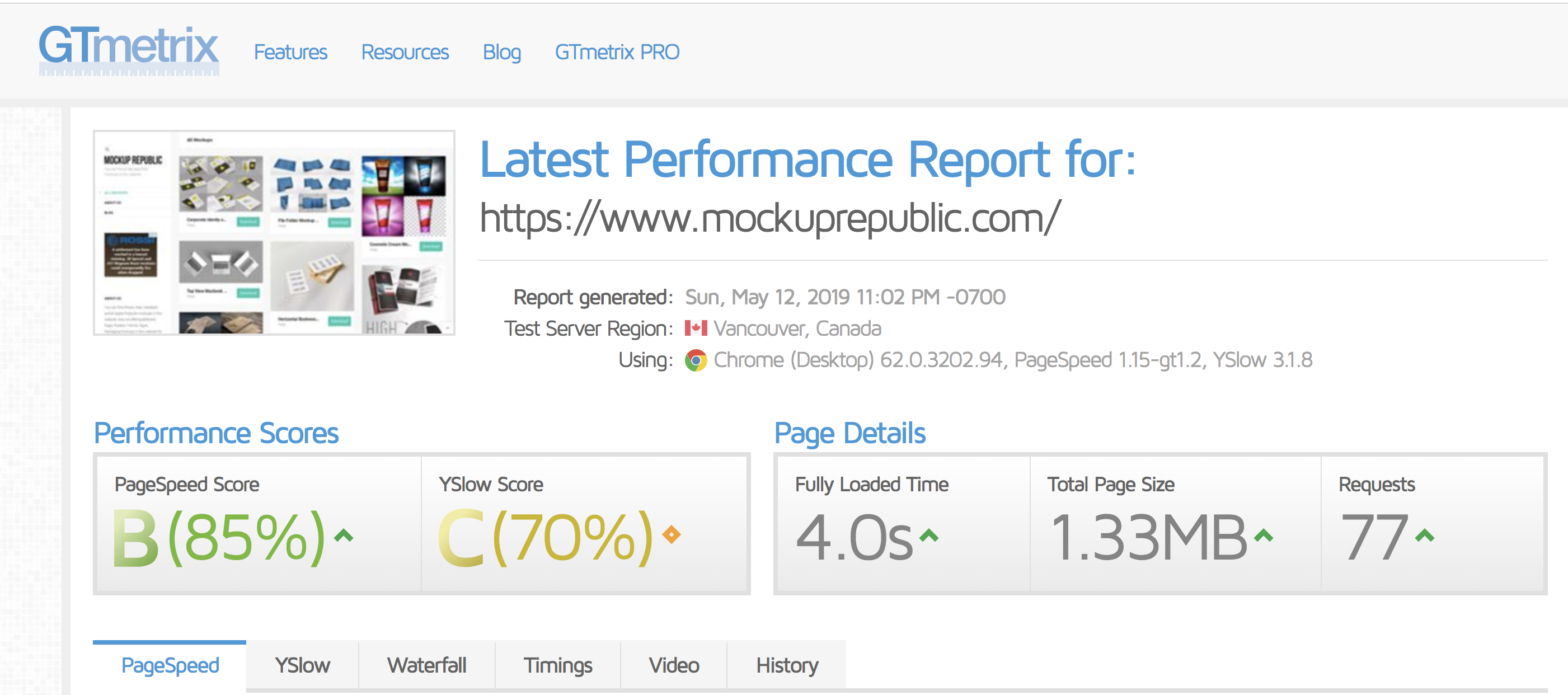The height and width of the screenshot is (695, 1568).
Task: Click the Chrome browser icon
Action: coord(696,360)
